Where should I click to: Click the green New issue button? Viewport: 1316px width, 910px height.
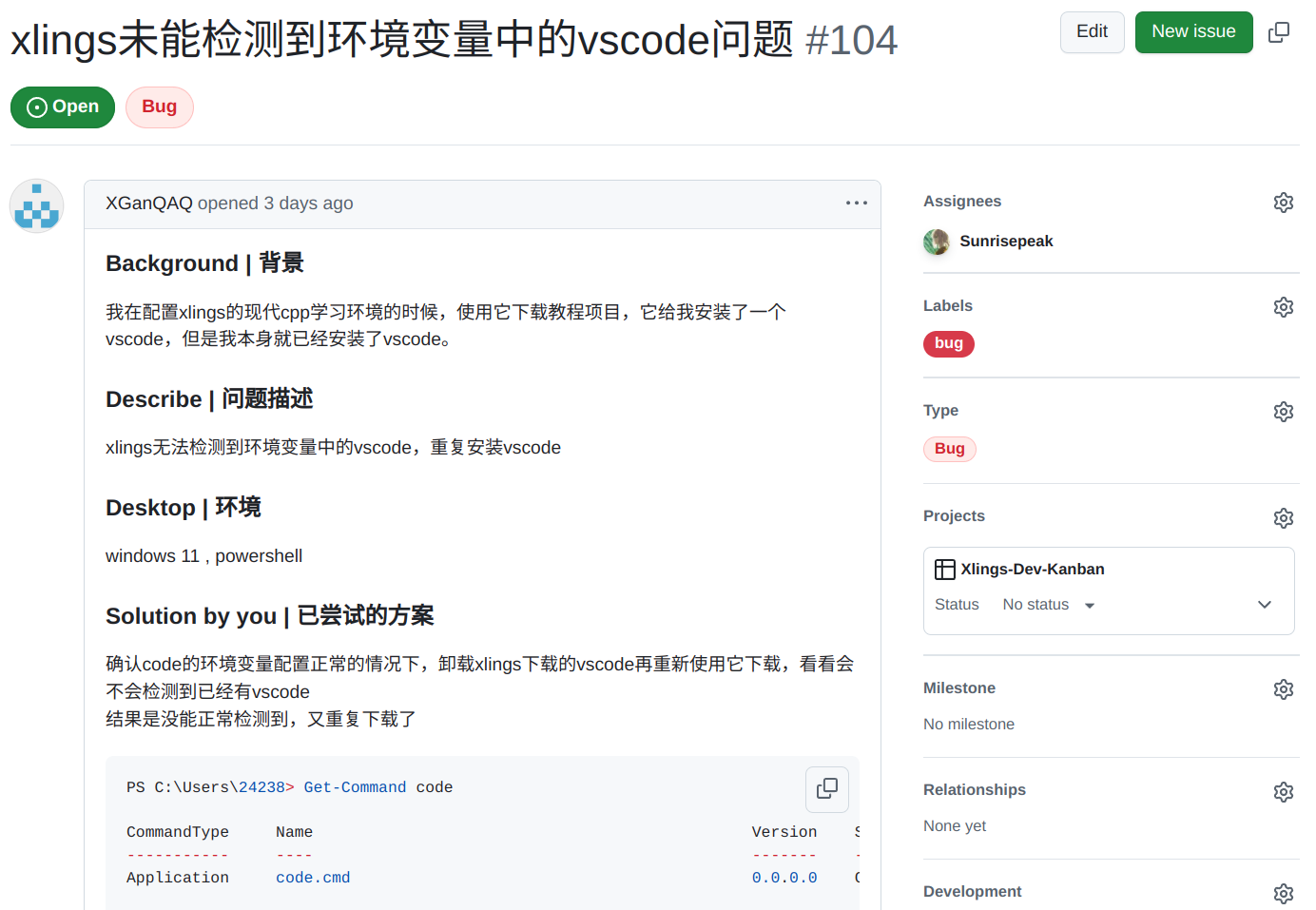click(x=1194, y=32)
